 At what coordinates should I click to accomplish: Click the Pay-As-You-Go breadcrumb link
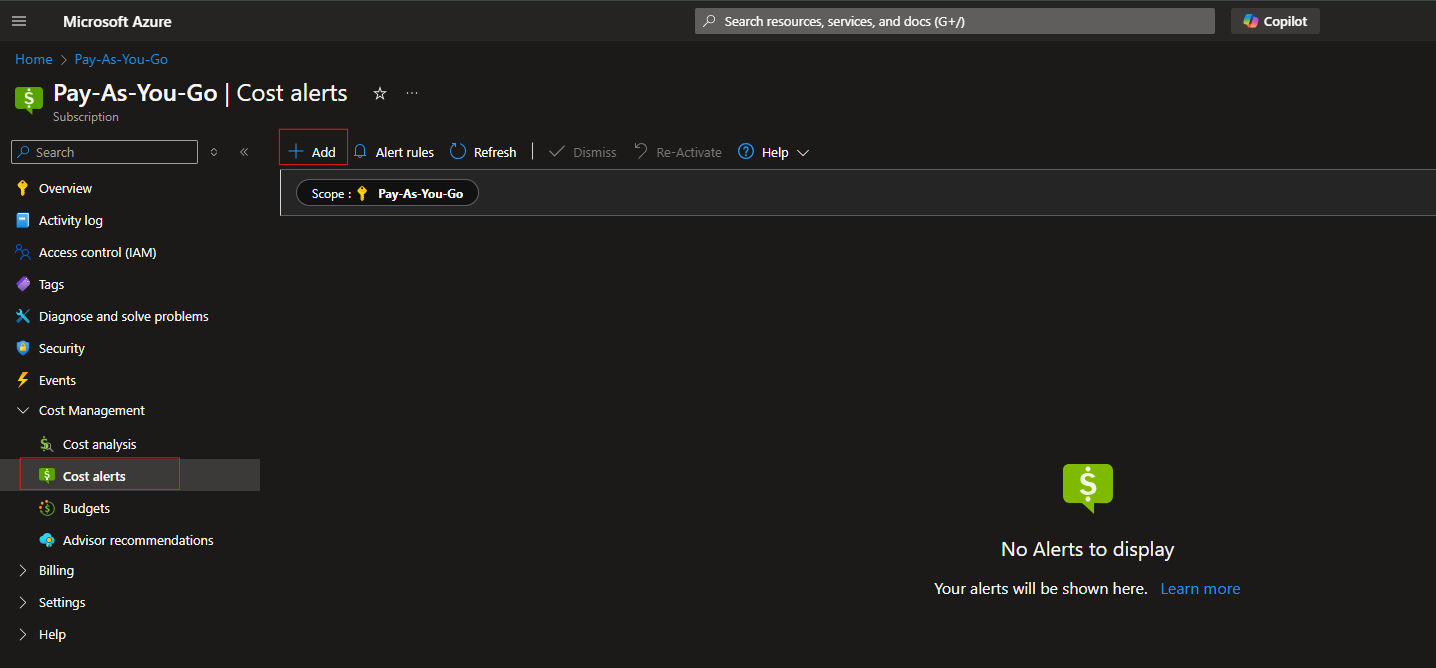click(x=121, y=59)
